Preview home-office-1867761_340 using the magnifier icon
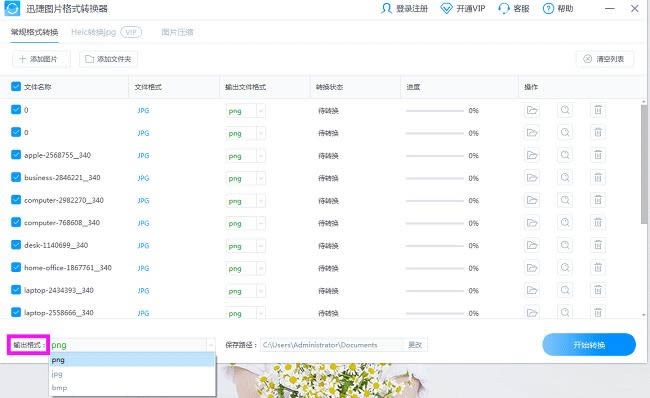The image size is (650, 398). coord(565,267)
